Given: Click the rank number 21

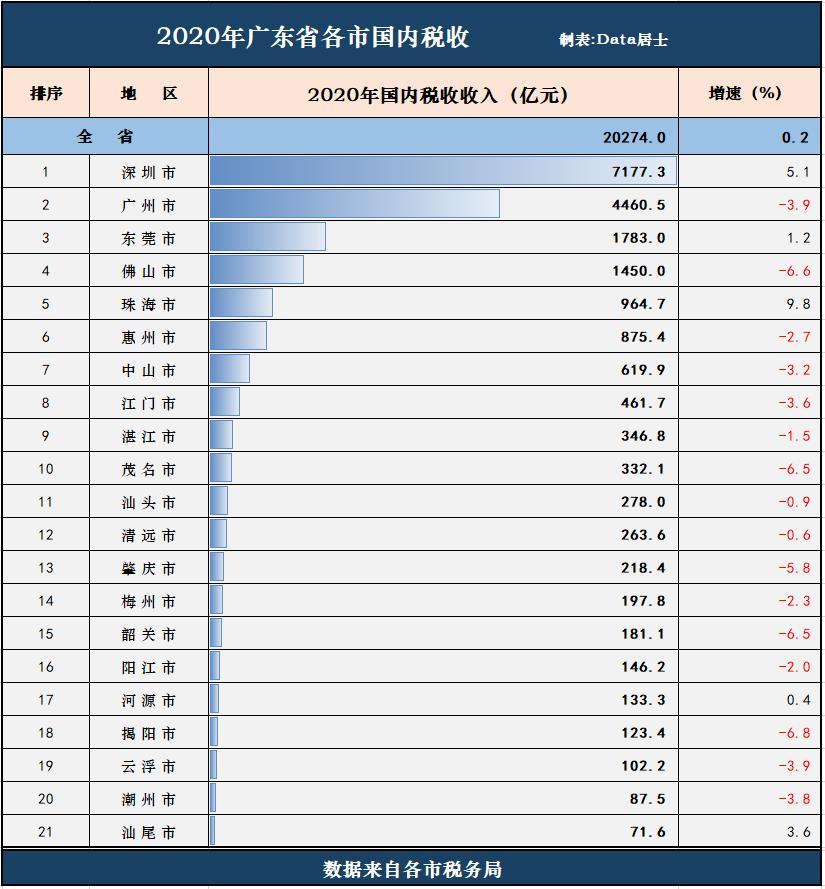Looking at the screenshot, I should tap(45, 832).
